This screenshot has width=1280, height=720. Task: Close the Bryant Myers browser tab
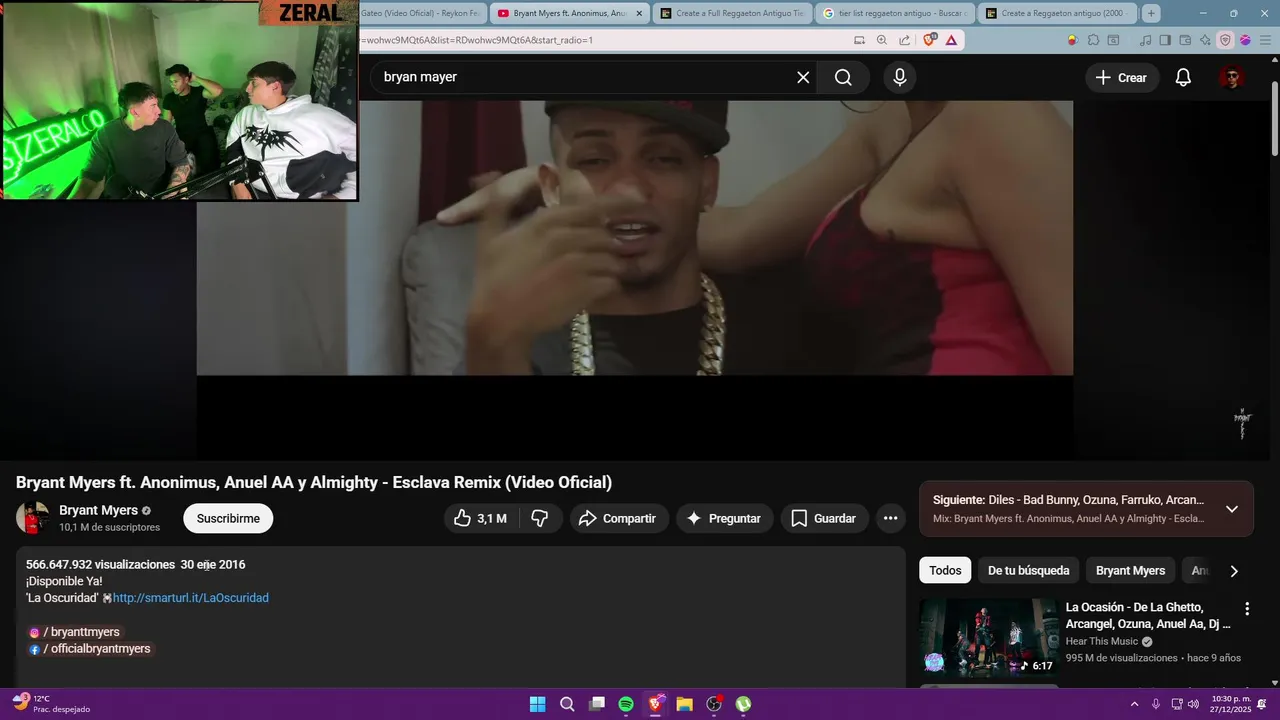point(639,13)
